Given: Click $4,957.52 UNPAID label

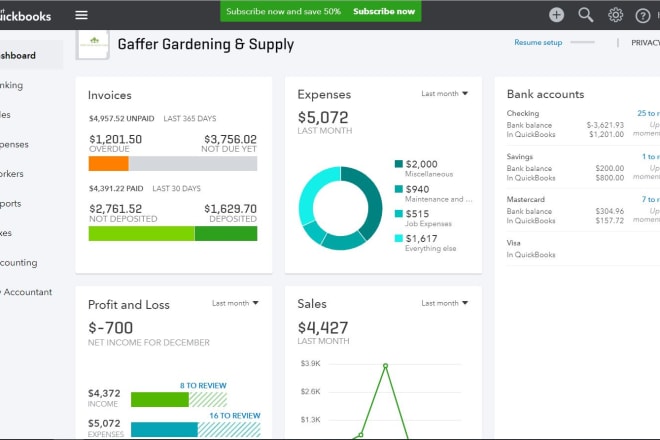Looking at the screenshot, I should 121,119.
